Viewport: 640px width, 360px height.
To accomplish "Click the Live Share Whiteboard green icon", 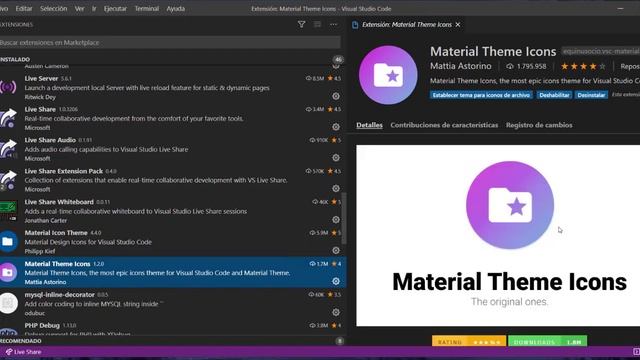I will pos(8,211).
